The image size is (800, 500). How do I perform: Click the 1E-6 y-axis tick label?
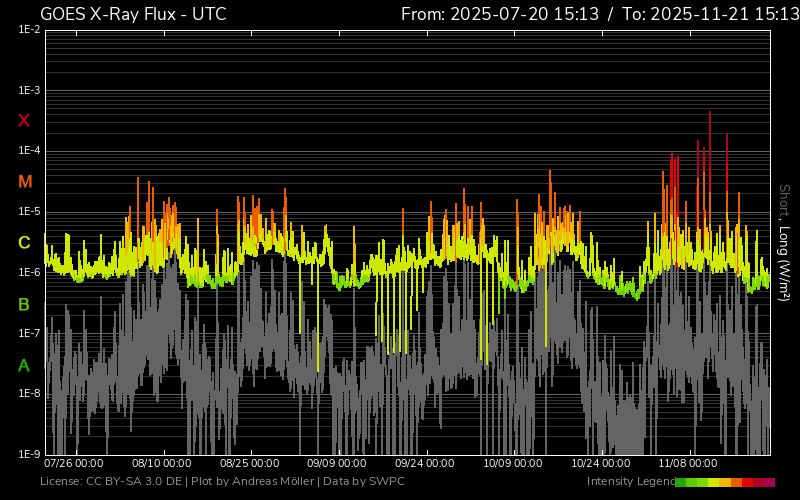point(29,273)
